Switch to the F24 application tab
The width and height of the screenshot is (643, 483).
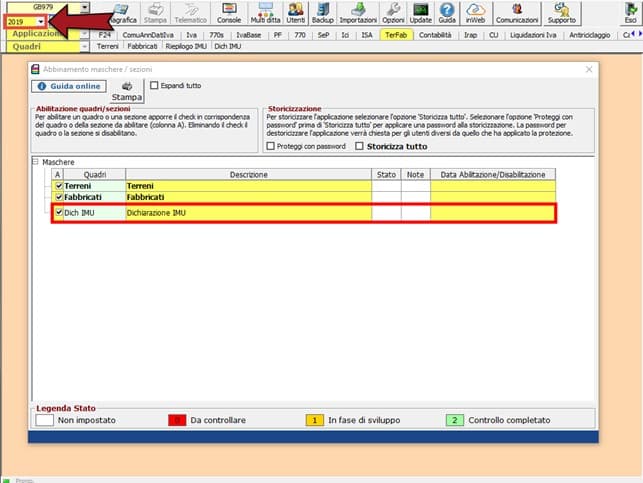(x=105, y=35)
